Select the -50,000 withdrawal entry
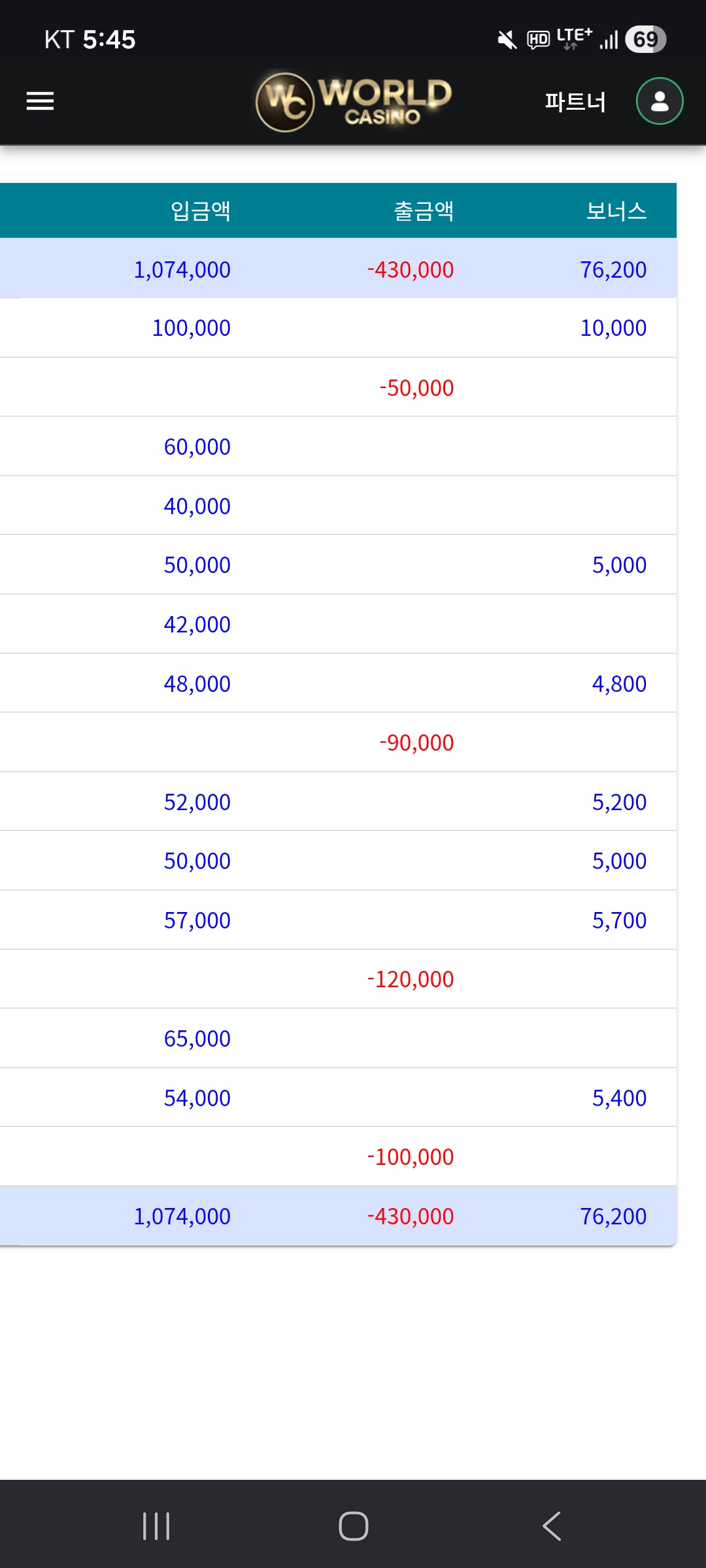706x1568 pixels. 416,388
